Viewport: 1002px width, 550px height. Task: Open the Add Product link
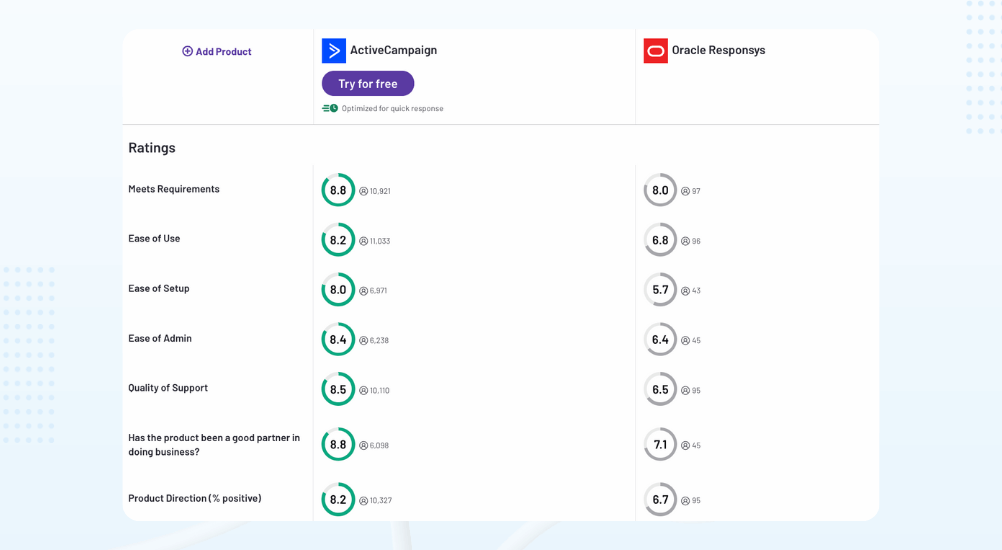[x=223, y=51]
